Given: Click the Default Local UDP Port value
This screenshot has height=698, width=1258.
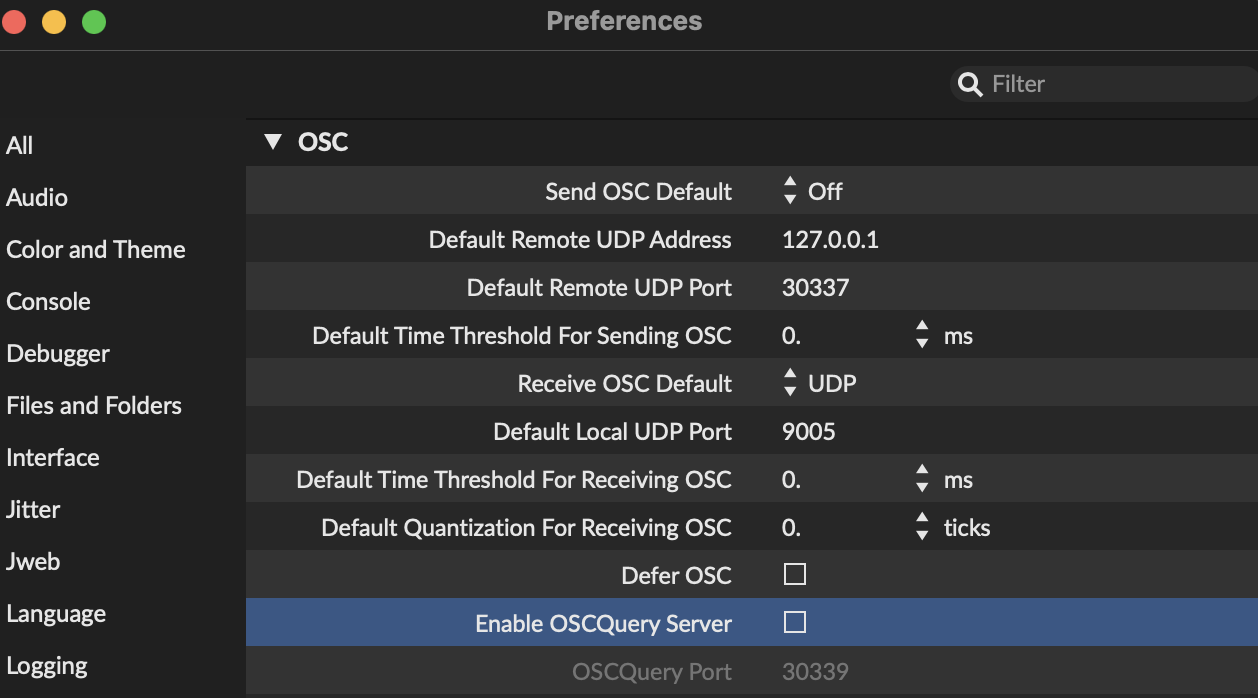Looking at the screenshot, I should [808, 432].
